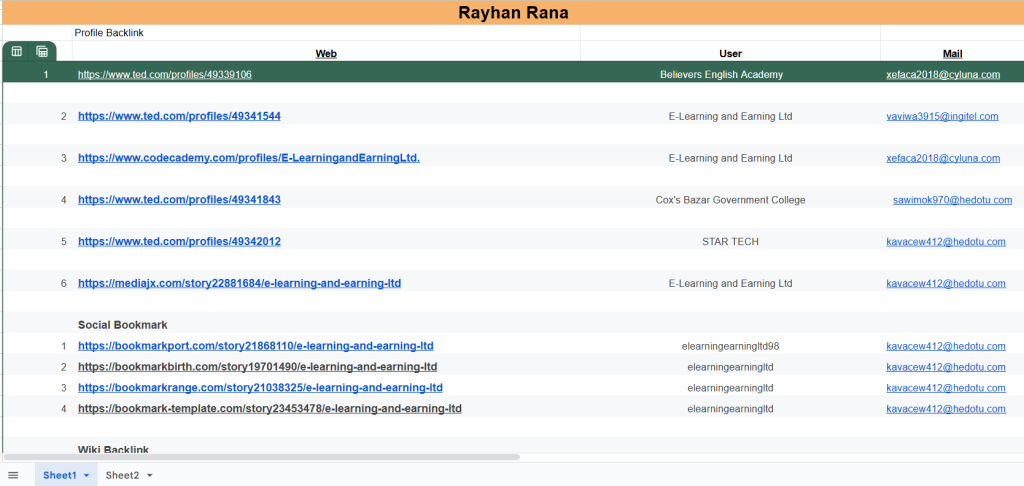1024x486 pixels.
Task: Open the all sheets hamburger menu
Action: (13, 475)
